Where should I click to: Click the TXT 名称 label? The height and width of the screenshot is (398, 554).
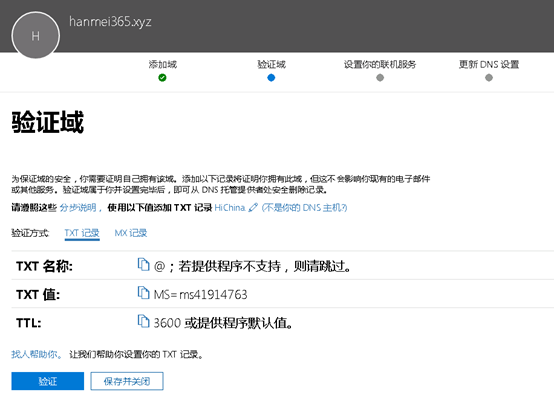point(44,266)
